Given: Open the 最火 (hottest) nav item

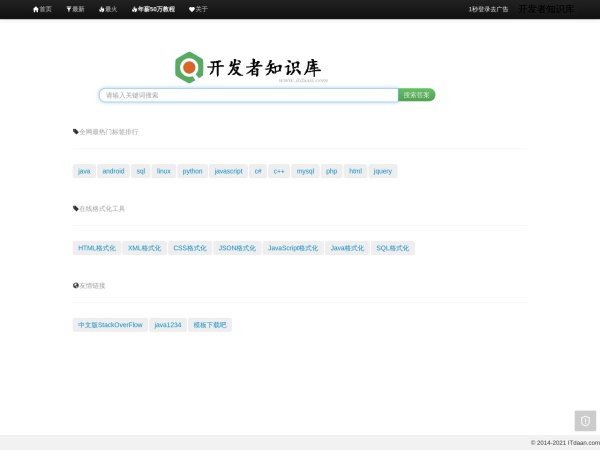Looking at the screenshot, I should [108, 9].
